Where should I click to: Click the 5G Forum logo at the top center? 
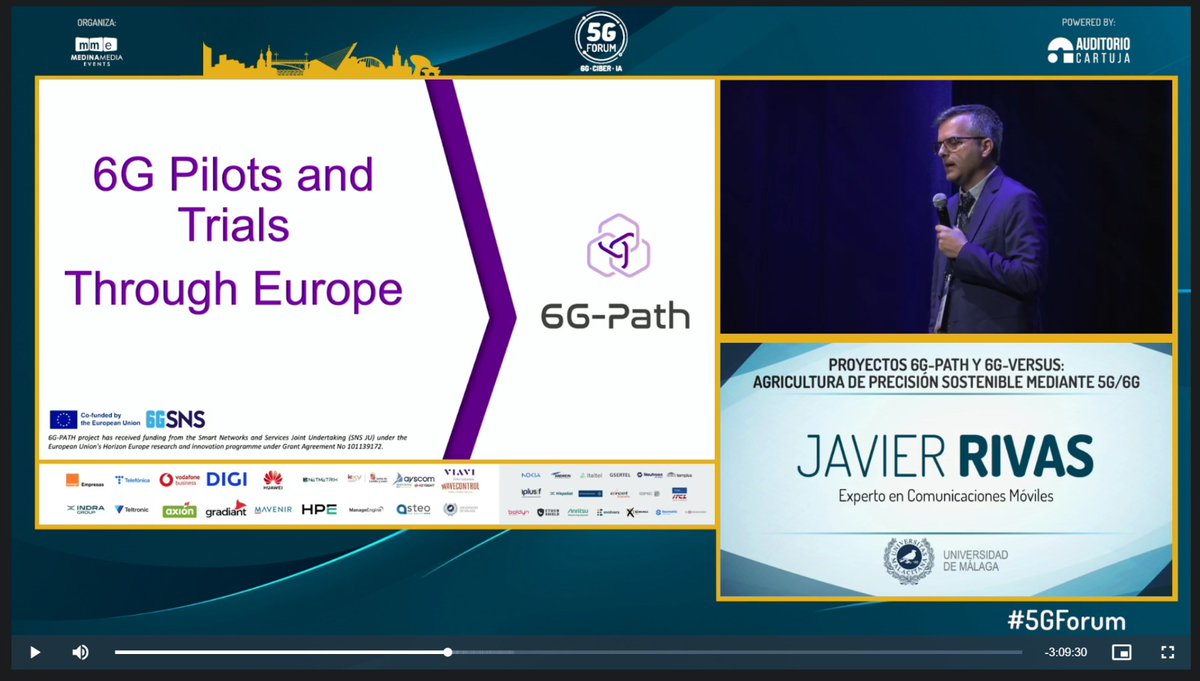point(602,40)
